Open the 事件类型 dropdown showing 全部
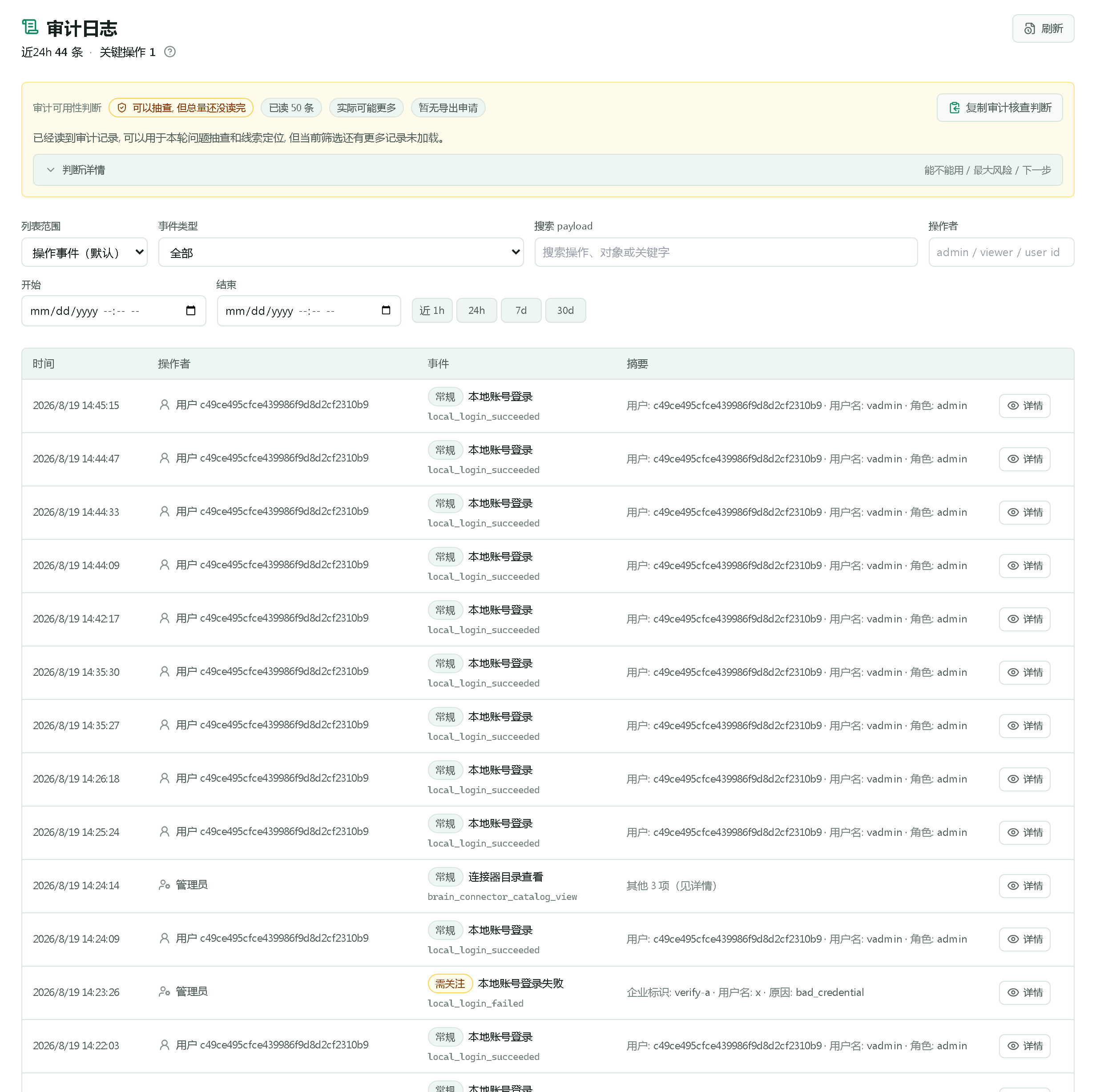Image resolution: width=1096 pixels, height=1092 pixels. tap(341, 252)
